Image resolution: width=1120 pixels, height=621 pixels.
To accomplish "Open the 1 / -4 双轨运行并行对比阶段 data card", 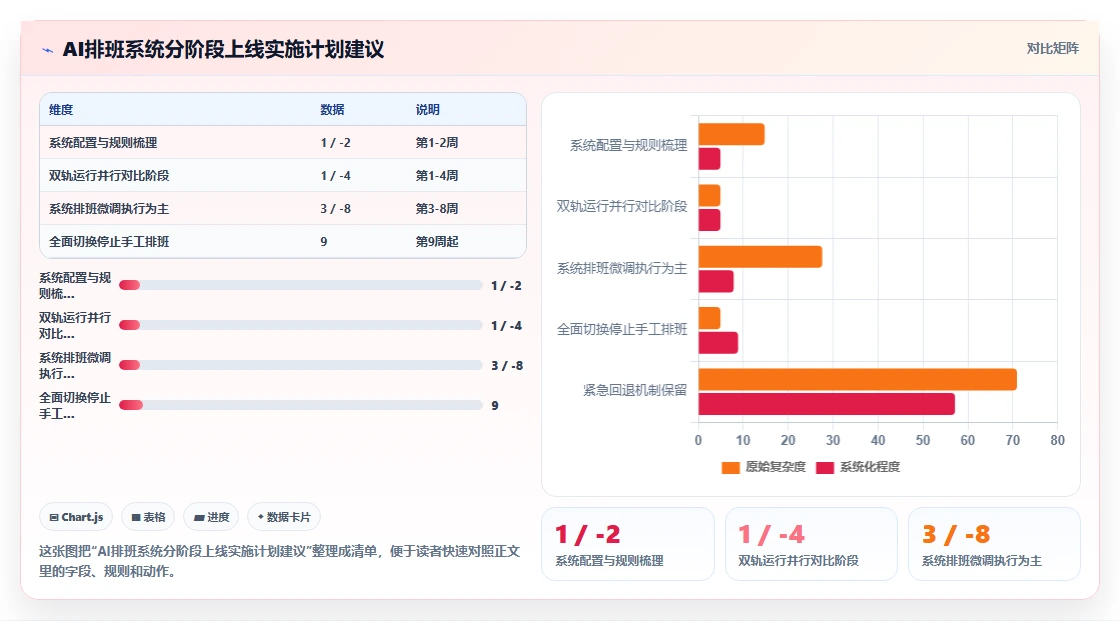I will [811, 544].
